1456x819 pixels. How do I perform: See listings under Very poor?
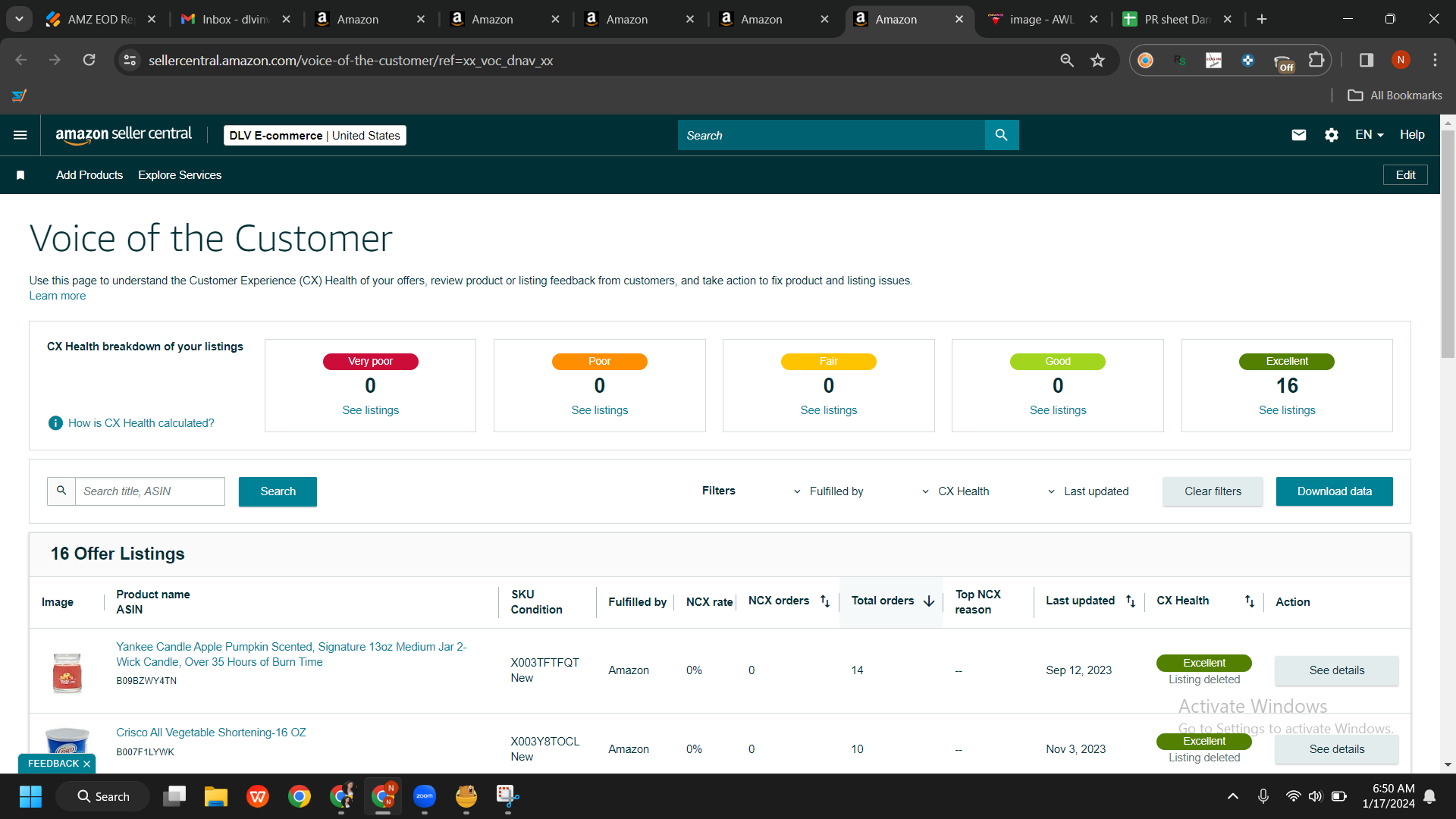[370, 410]
